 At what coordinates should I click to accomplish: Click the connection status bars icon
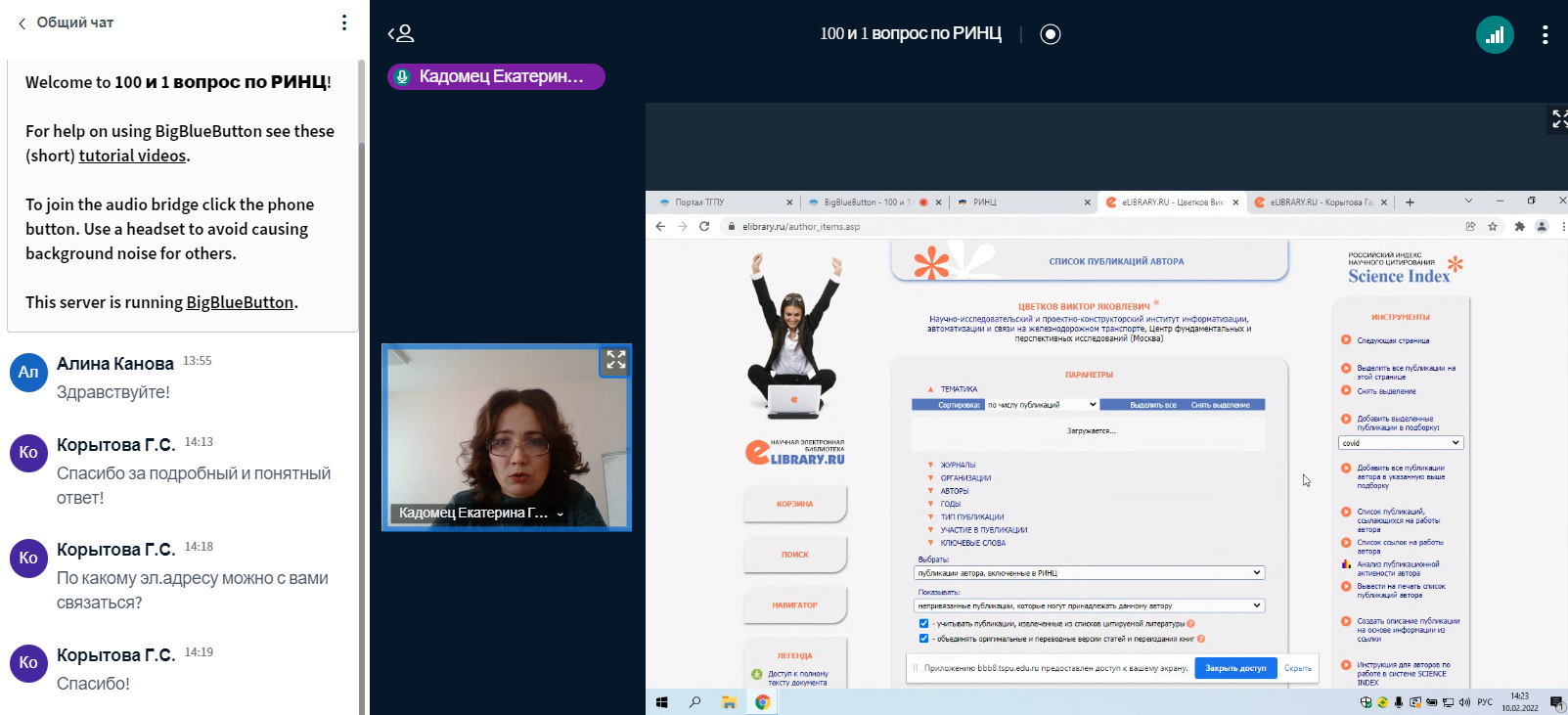click(x=1495, y=35)
